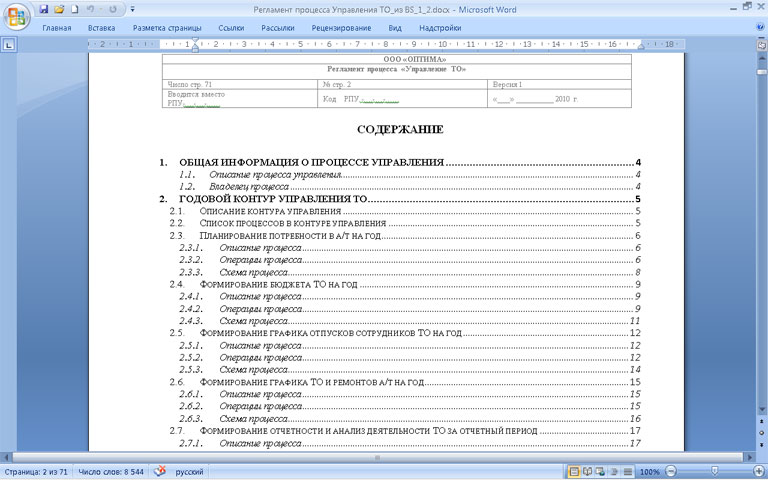This screenshot has height=480, width=768.
Task: Click the Save icon in Quick Access toolbar
Action: 43,9
